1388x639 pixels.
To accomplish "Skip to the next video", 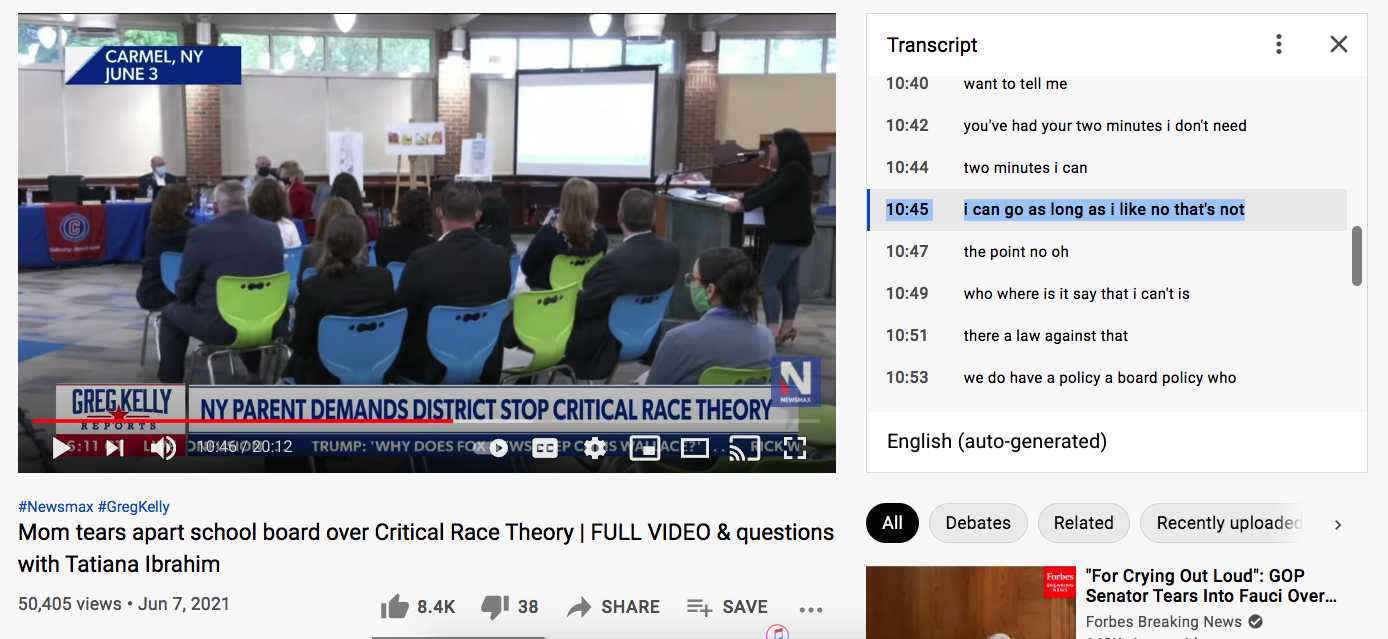I will tap(115, 448).
